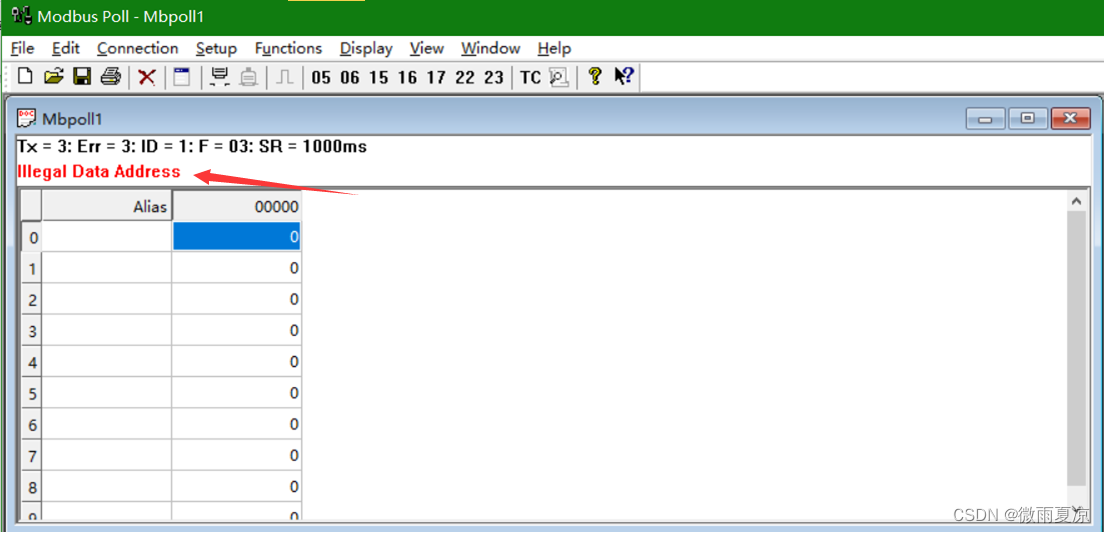Click the Print icon in toolbar

[111, 76]
